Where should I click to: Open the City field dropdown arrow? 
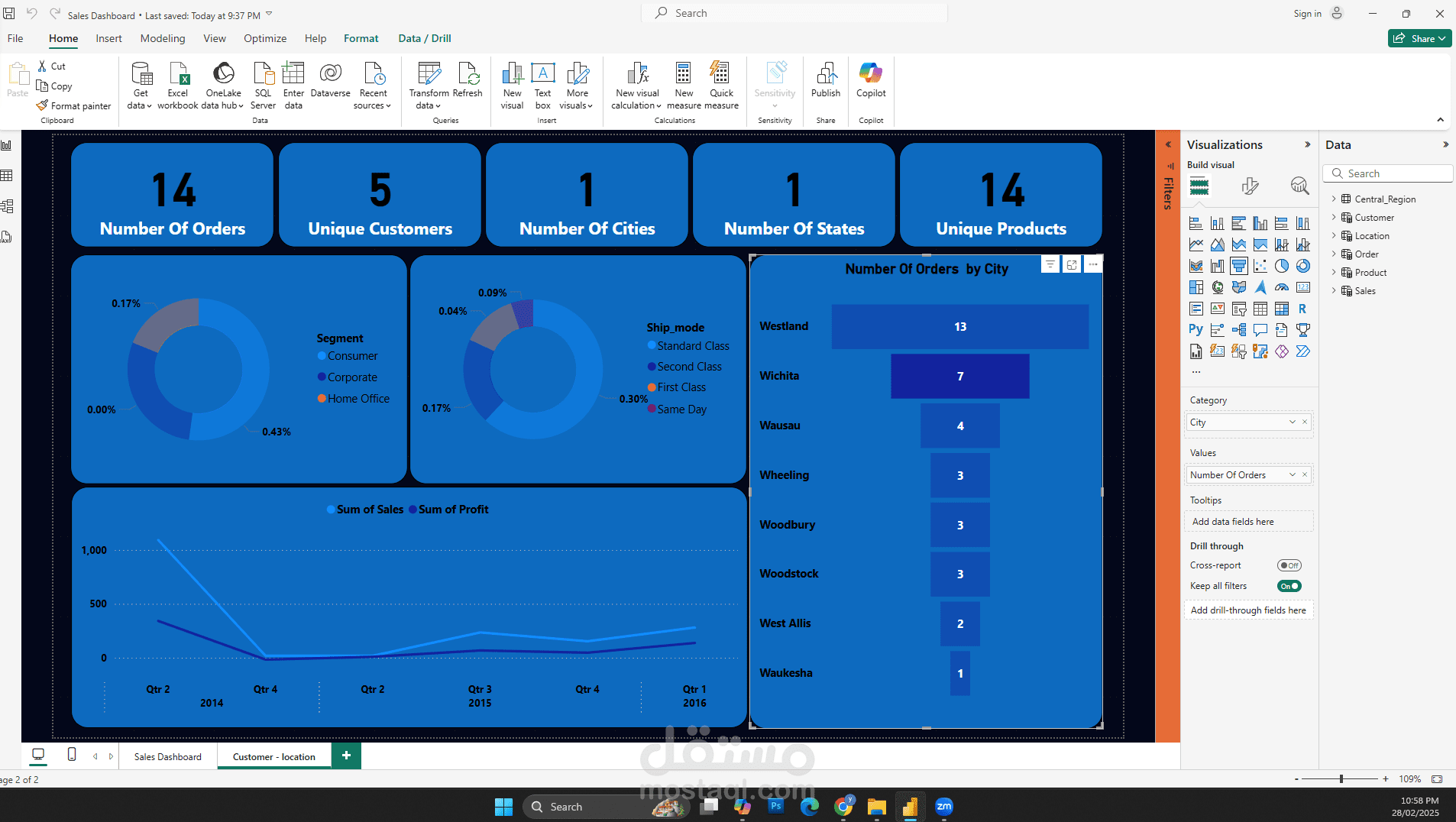(x=1293, y=422)
